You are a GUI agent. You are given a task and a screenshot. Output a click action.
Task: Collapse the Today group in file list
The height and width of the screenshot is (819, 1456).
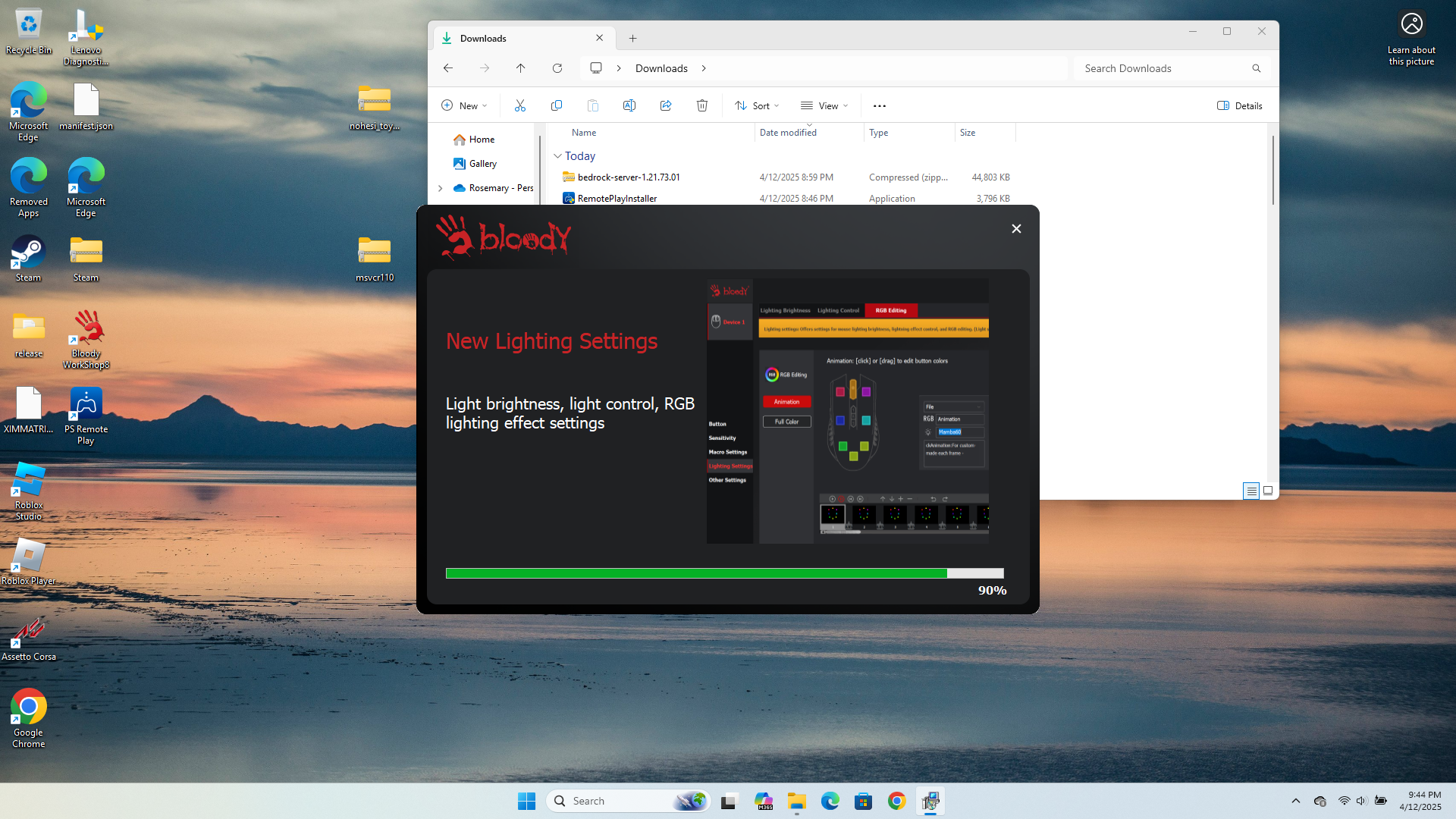point(557,156)
